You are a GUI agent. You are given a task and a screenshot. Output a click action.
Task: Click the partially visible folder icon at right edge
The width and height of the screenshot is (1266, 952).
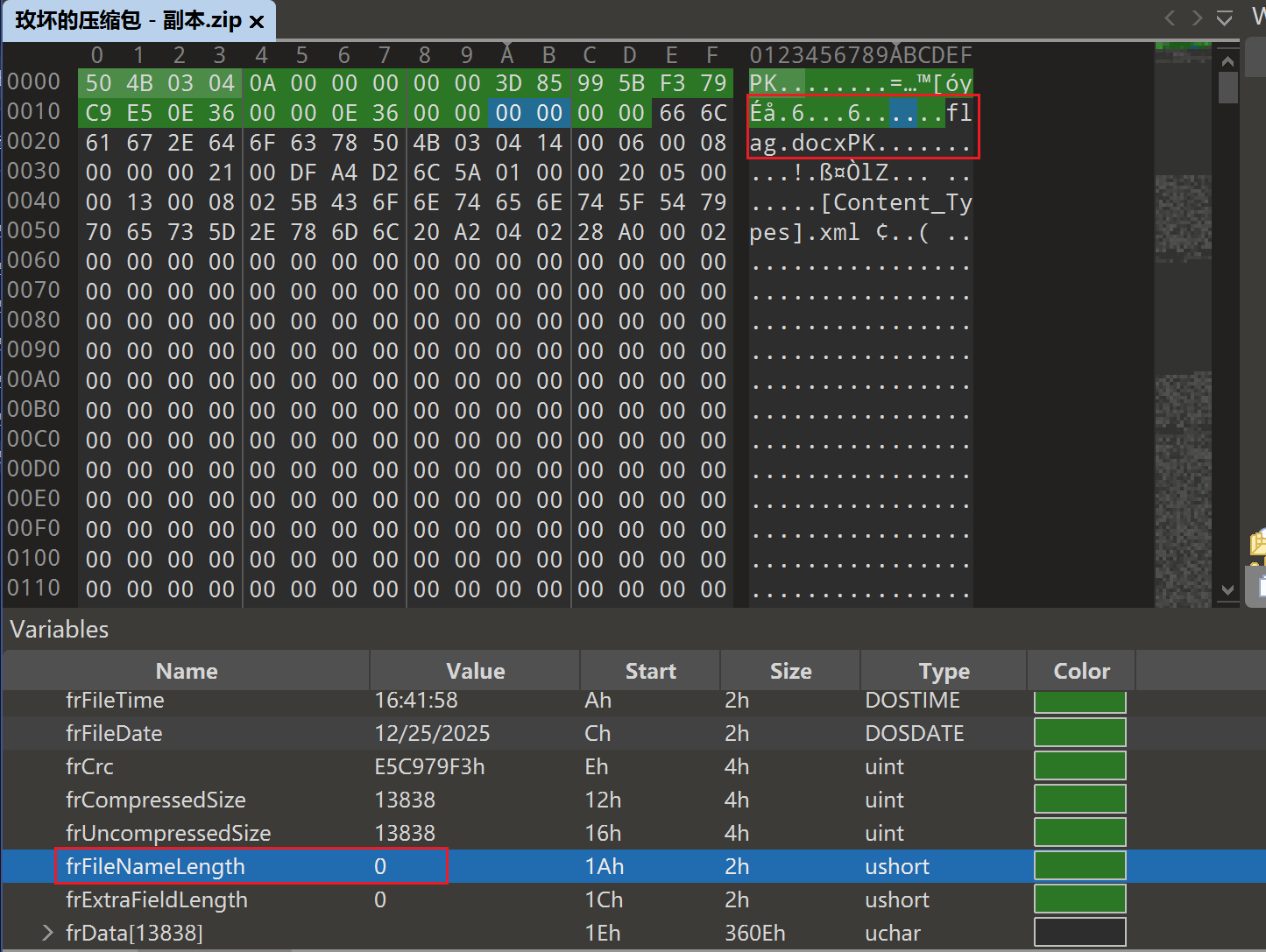point(1258,544)
